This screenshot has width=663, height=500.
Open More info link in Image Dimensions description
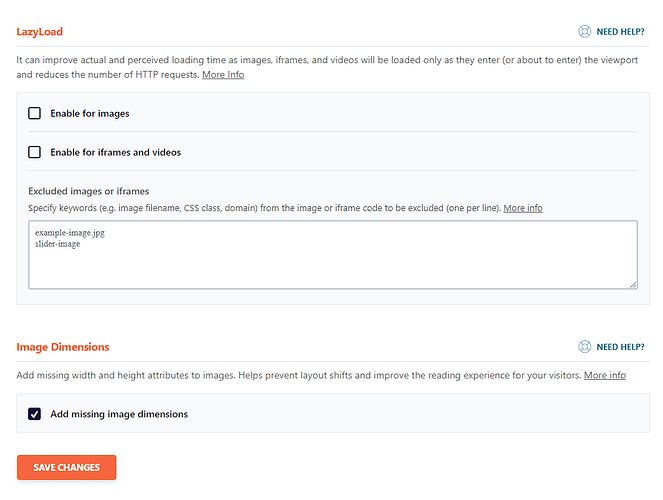click(x=605, y=375)
